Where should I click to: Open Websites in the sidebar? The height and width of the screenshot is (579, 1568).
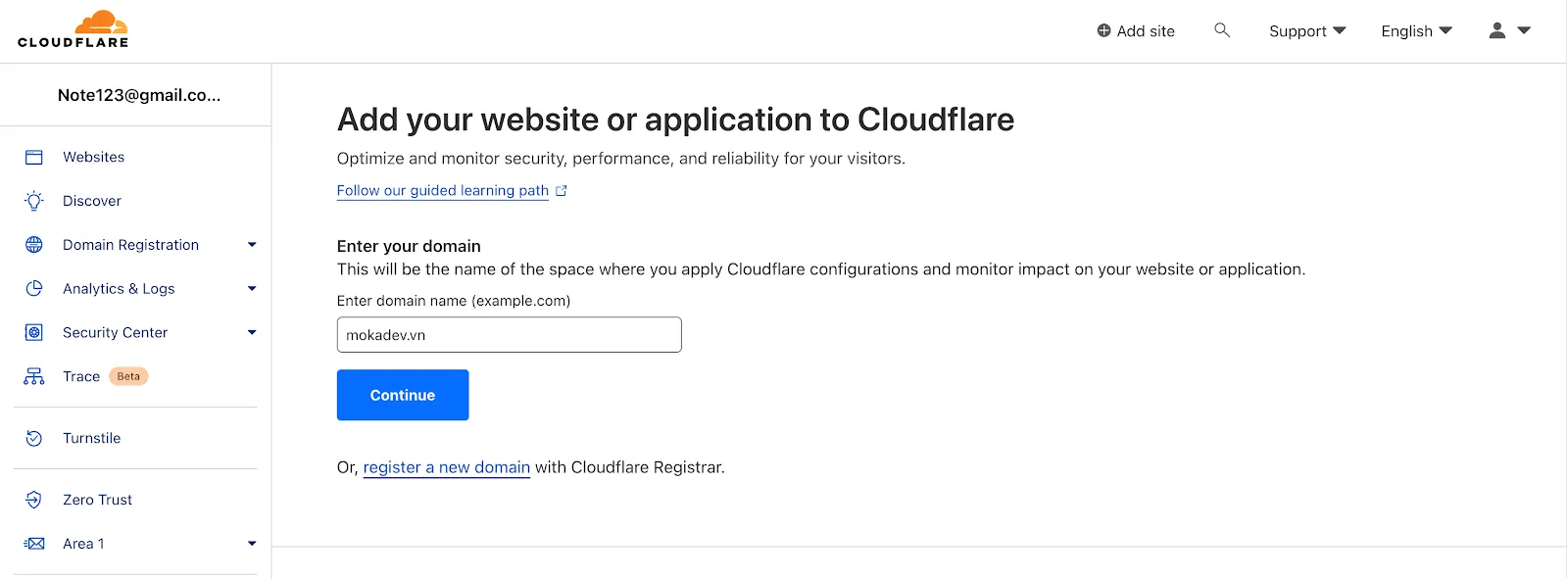93,157
